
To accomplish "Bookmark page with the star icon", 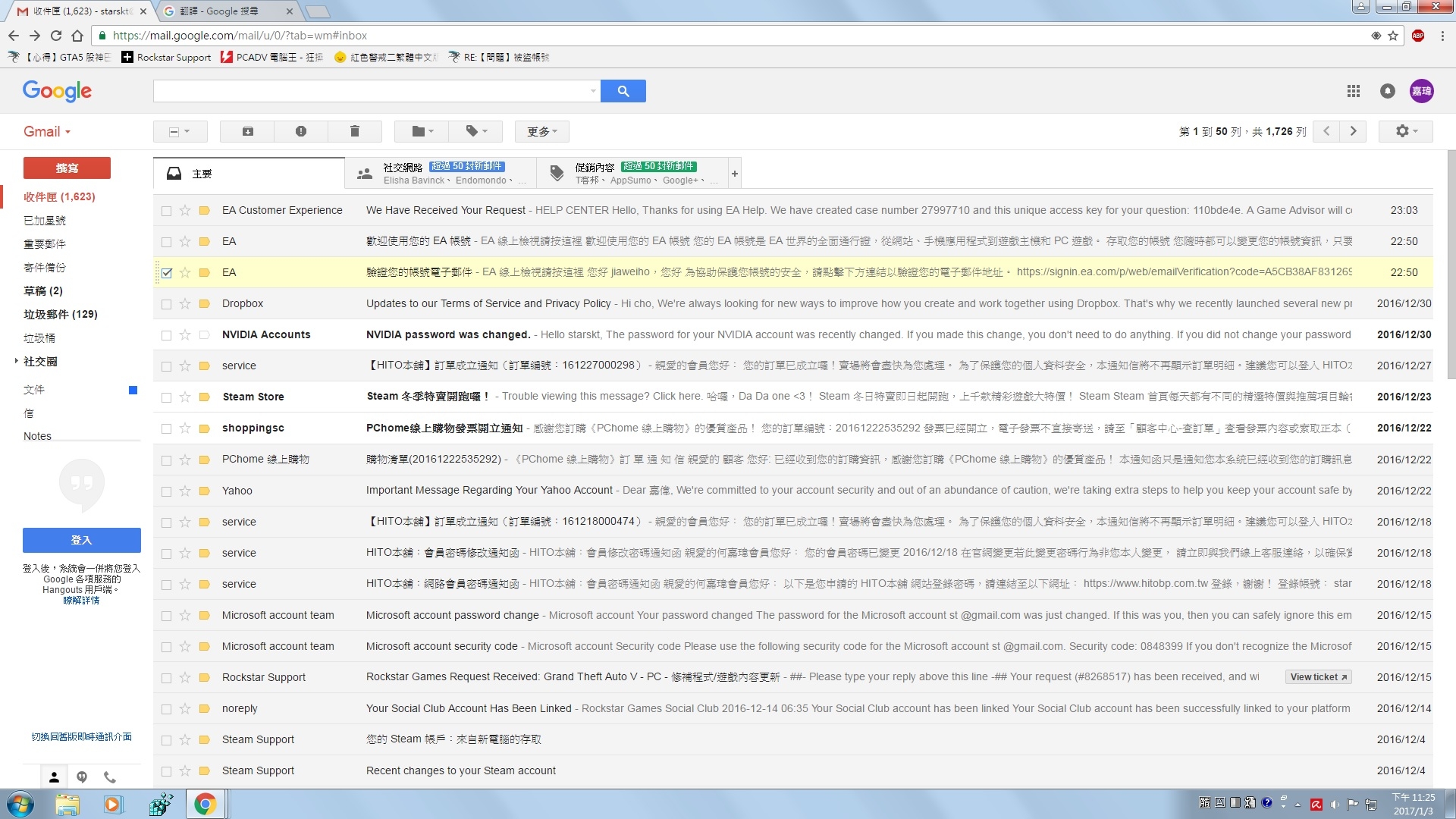I will (1393, 36).
